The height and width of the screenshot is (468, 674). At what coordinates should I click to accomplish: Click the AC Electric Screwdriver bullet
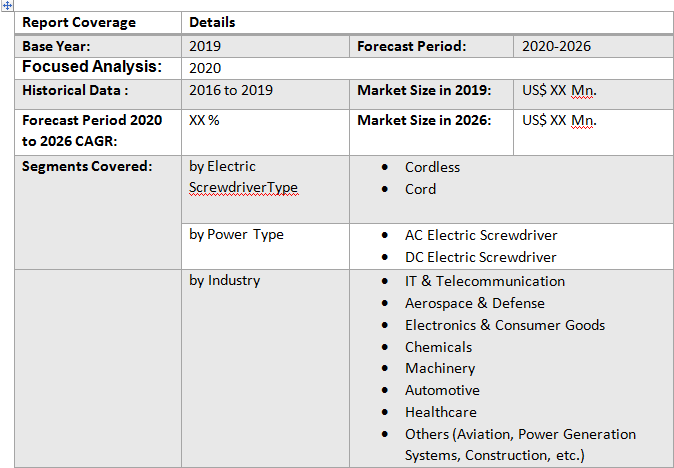tap(480, 235)
